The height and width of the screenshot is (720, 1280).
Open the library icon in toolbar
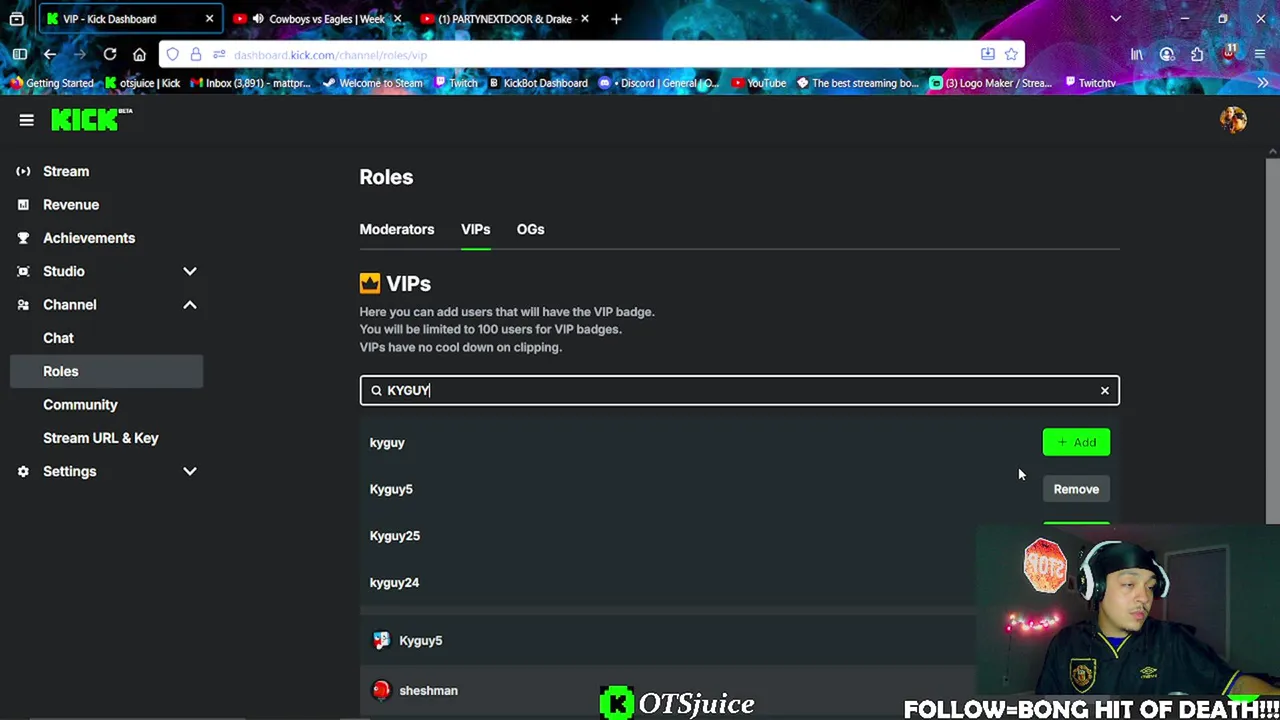(1137, 54)
